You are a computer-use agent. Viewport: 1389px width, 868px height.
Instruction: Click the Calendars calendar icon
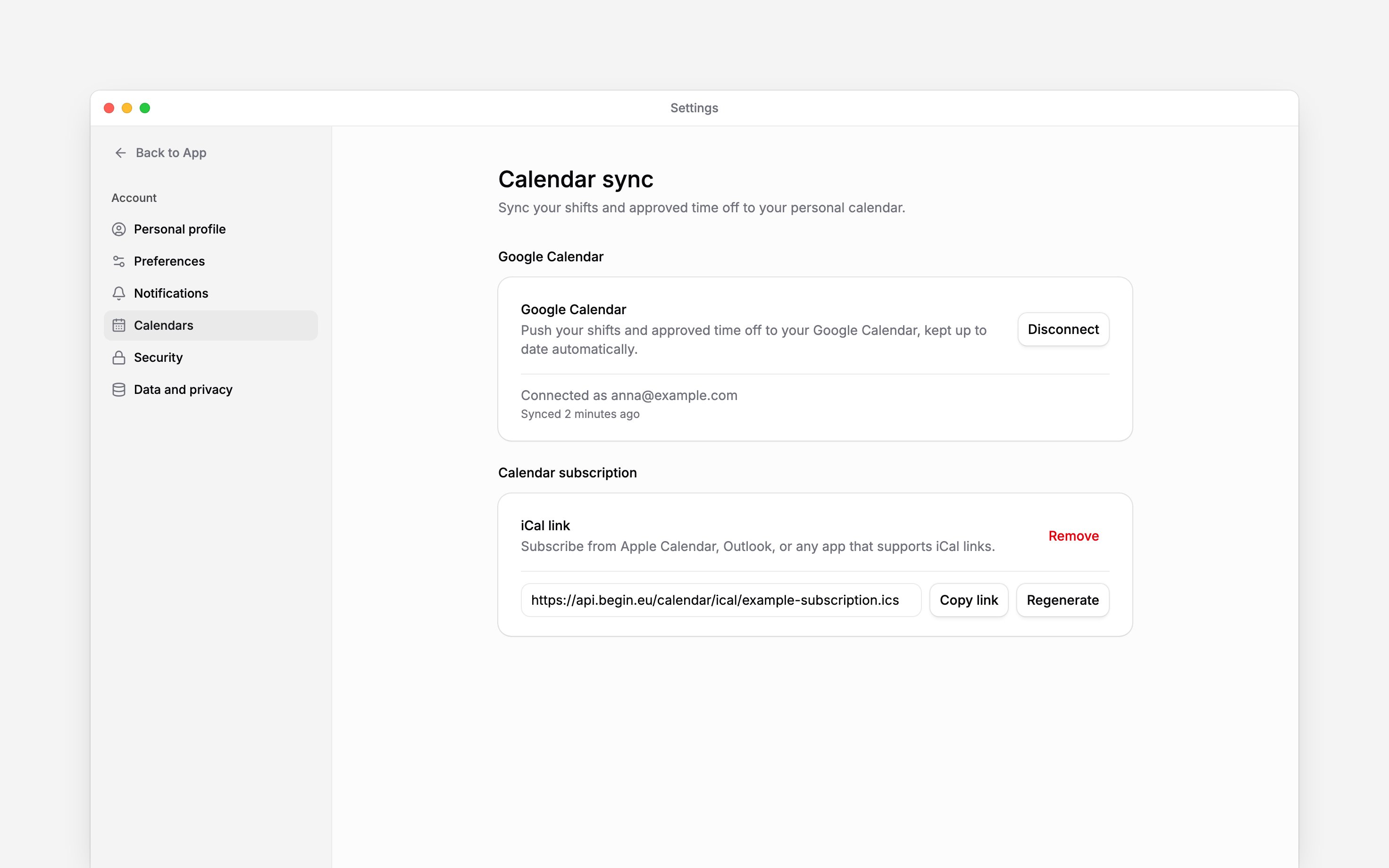[119, 325]
